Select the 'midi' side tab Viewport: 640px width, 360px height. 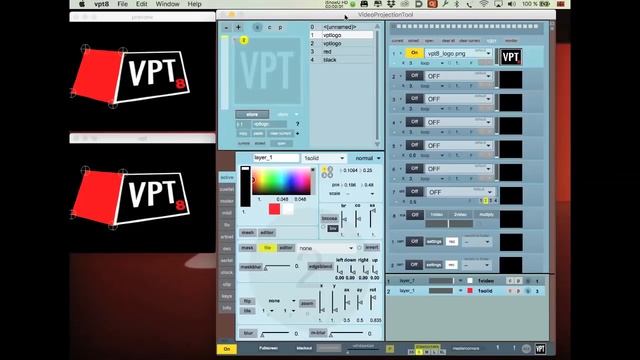[227, 213]
